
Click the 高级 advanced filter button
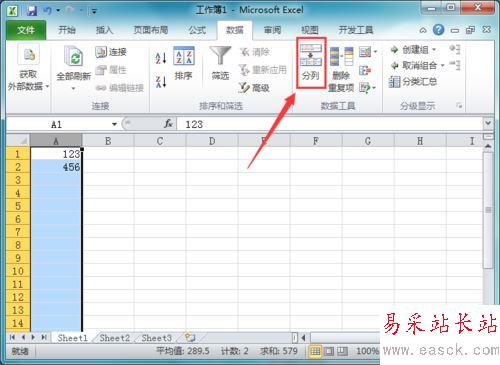pos(254,88)
